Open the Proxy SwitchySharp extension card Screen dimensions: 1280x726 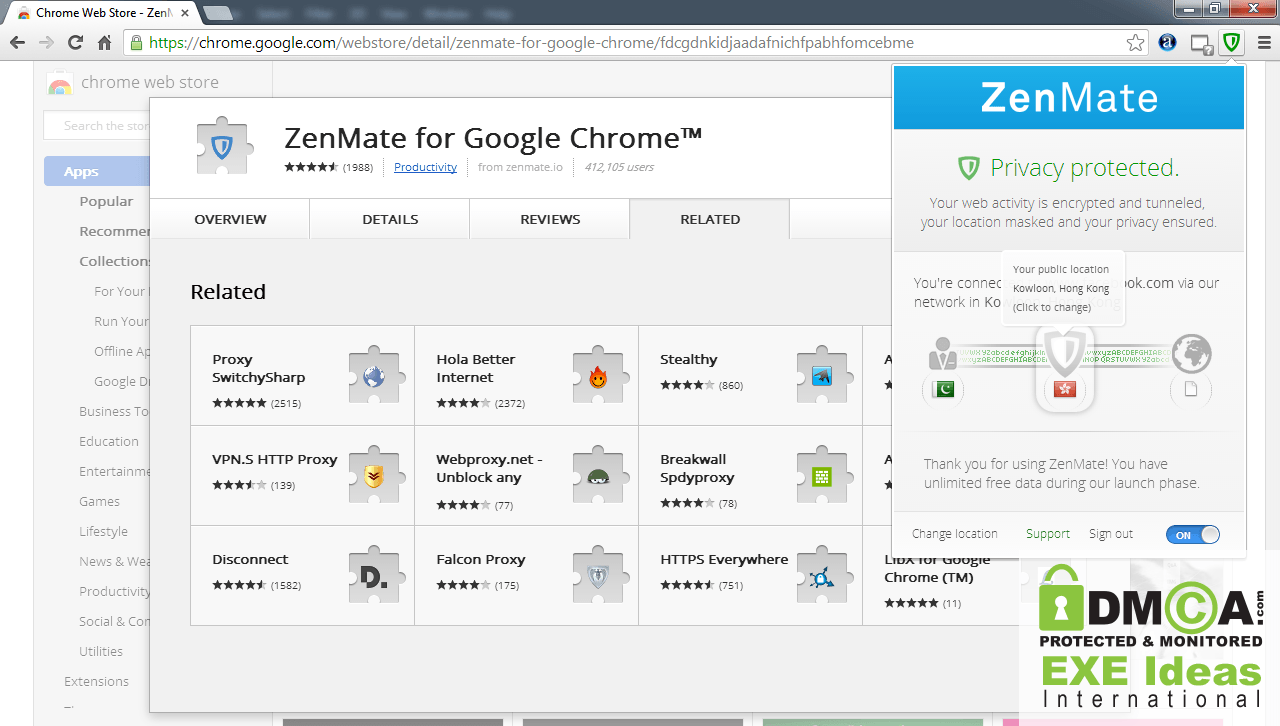pos(302,376)
